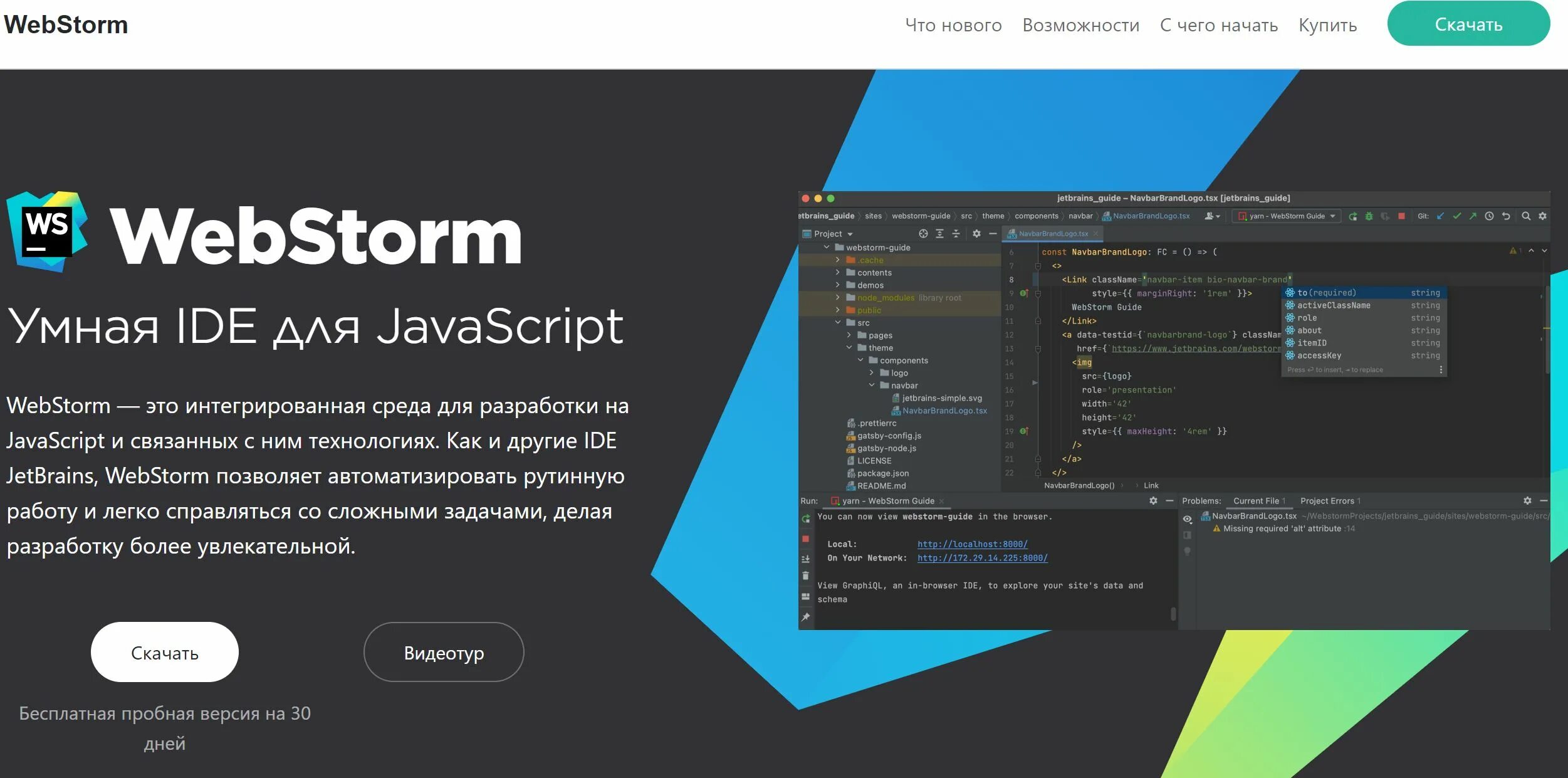Open the http://172.29.14.225:8000/ link

coord(982,558)
